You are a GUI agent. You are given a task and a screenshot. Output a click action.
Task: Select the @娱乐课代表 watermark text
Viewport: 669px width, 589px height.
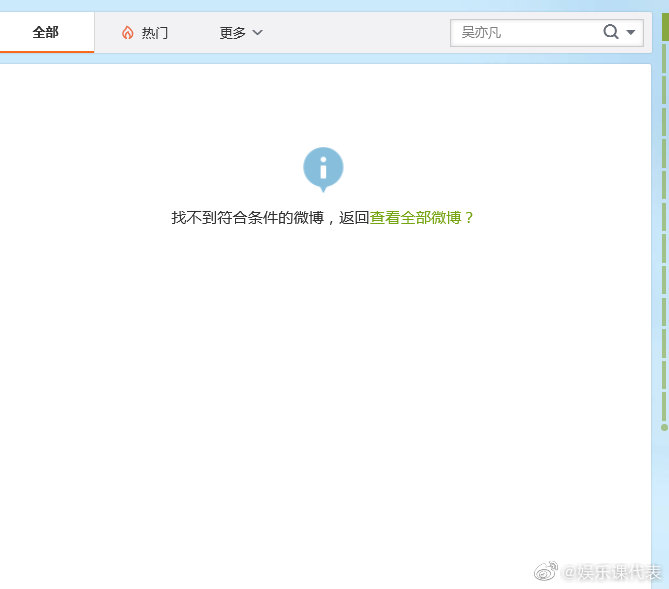click(612, 572)
